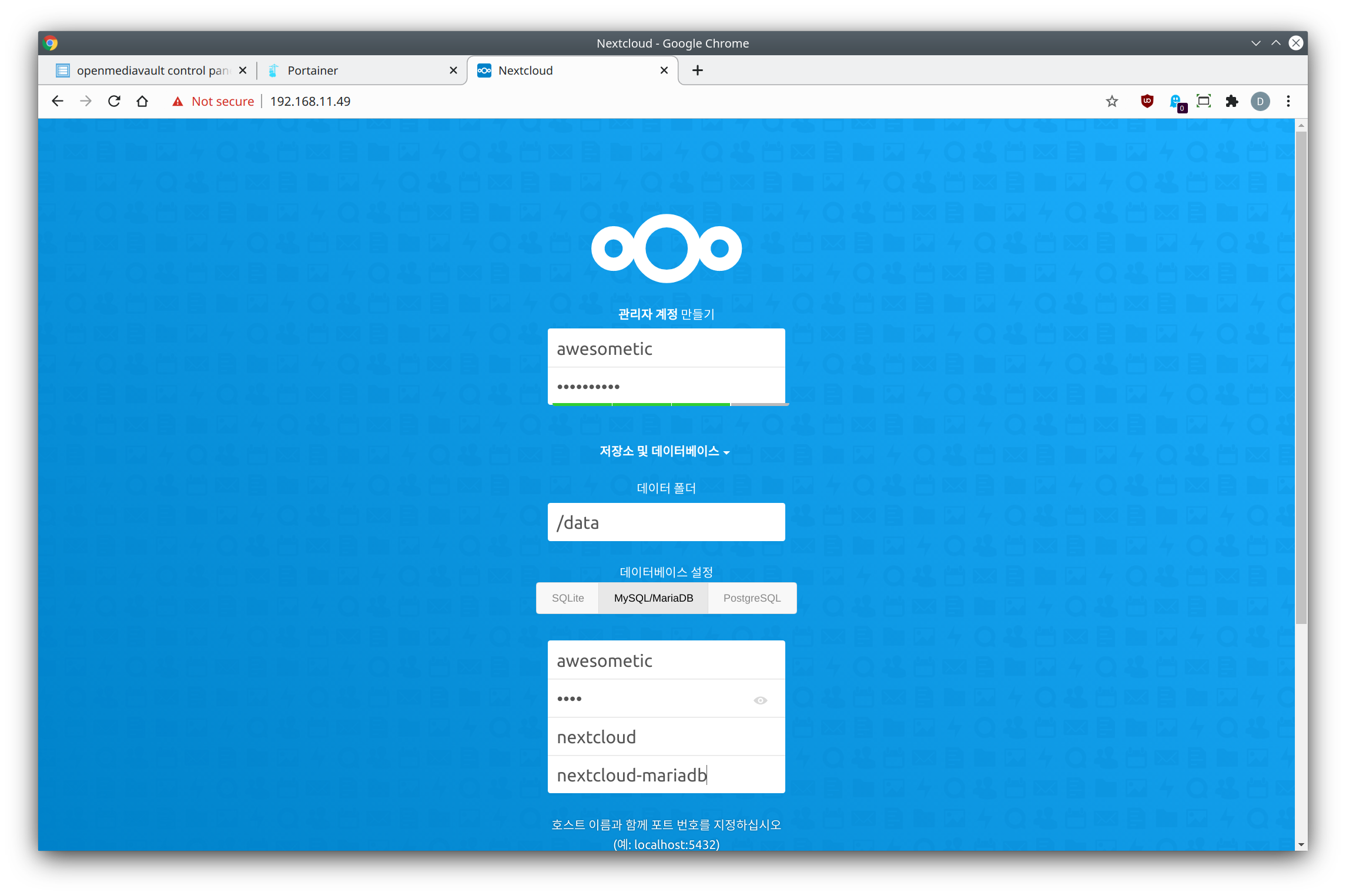
Task: Bookmark page with star icon
Action: coord(1111,101)
